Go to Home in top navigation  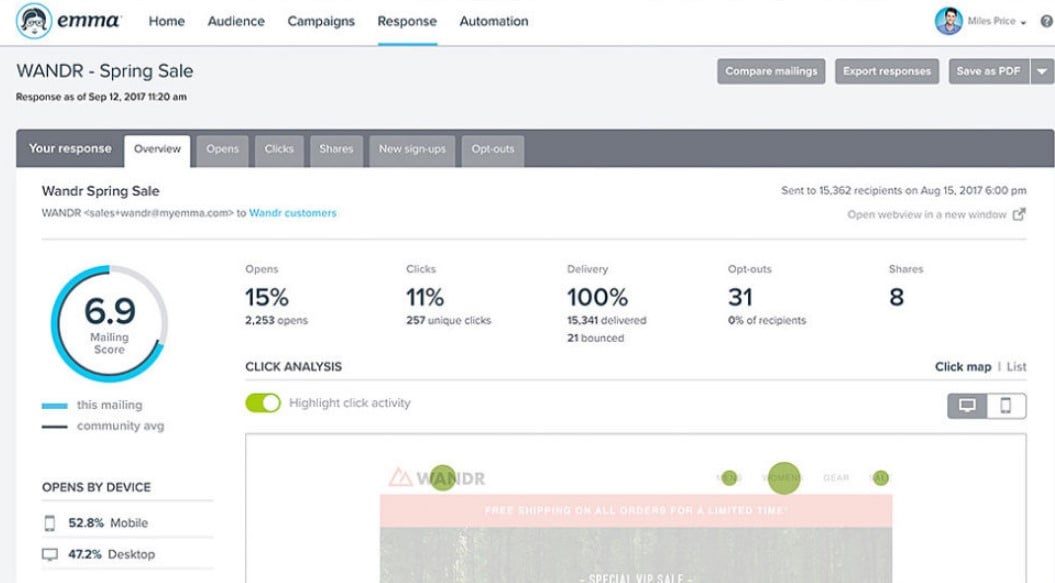point(166,22)
